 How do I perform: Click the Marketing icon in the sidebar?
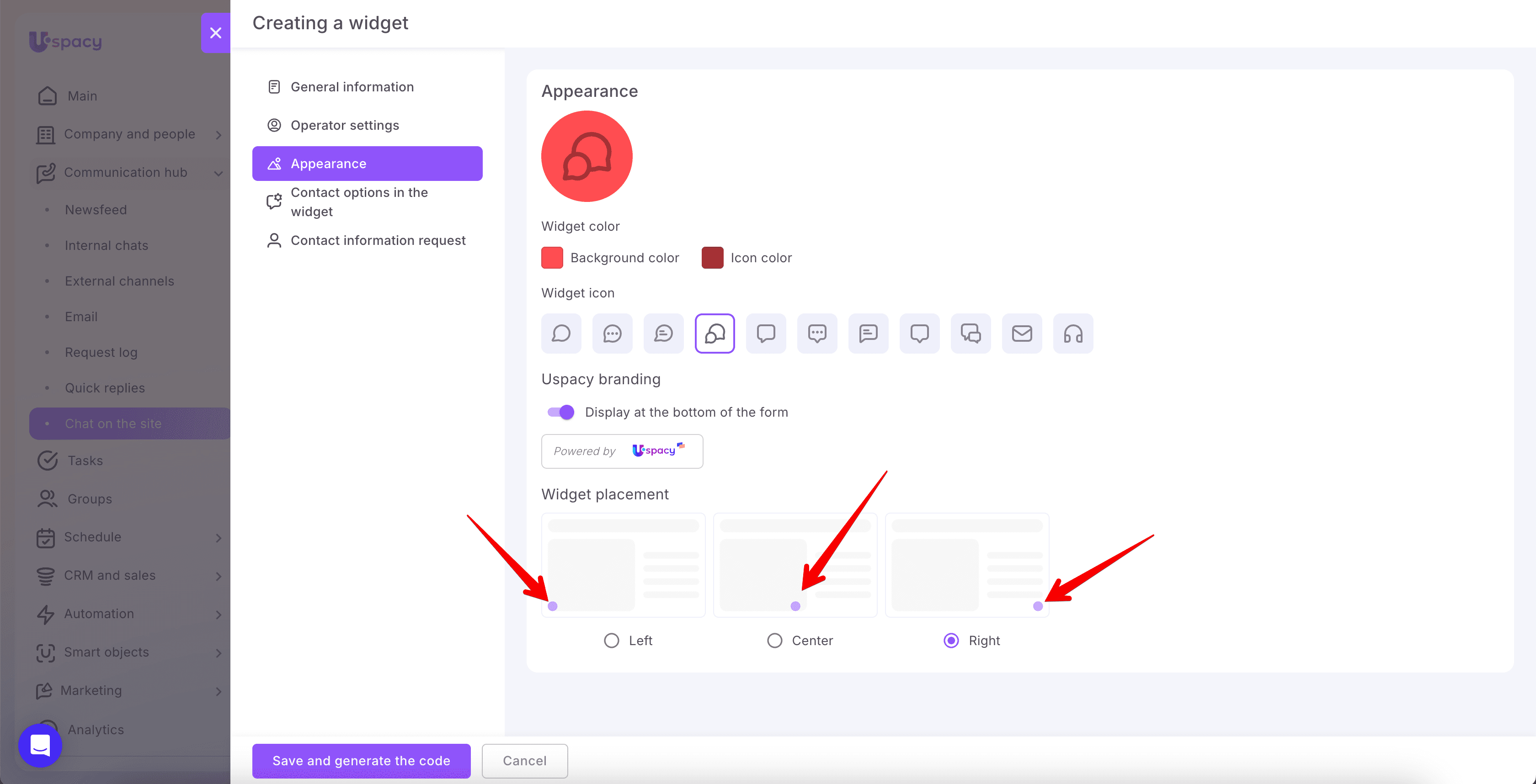tap(45, 690)
